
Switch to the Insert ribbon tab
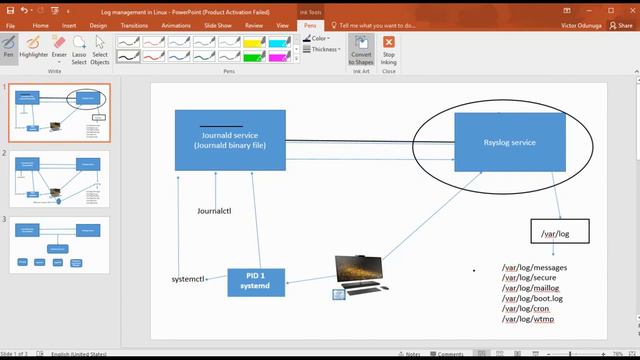coord(69,26)
